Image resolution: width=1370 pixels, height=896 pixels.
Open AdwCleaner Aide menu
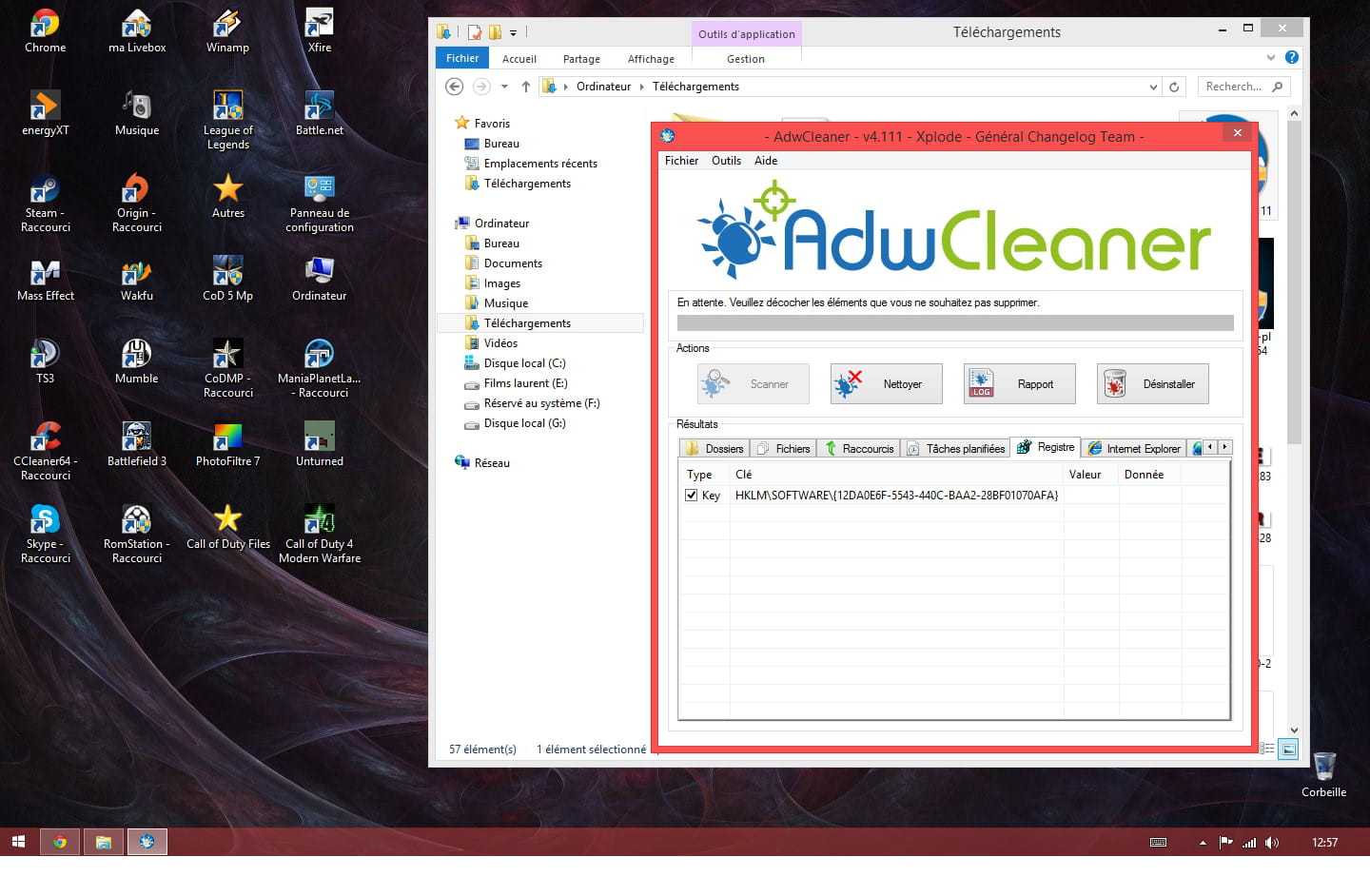click(766, 161)
